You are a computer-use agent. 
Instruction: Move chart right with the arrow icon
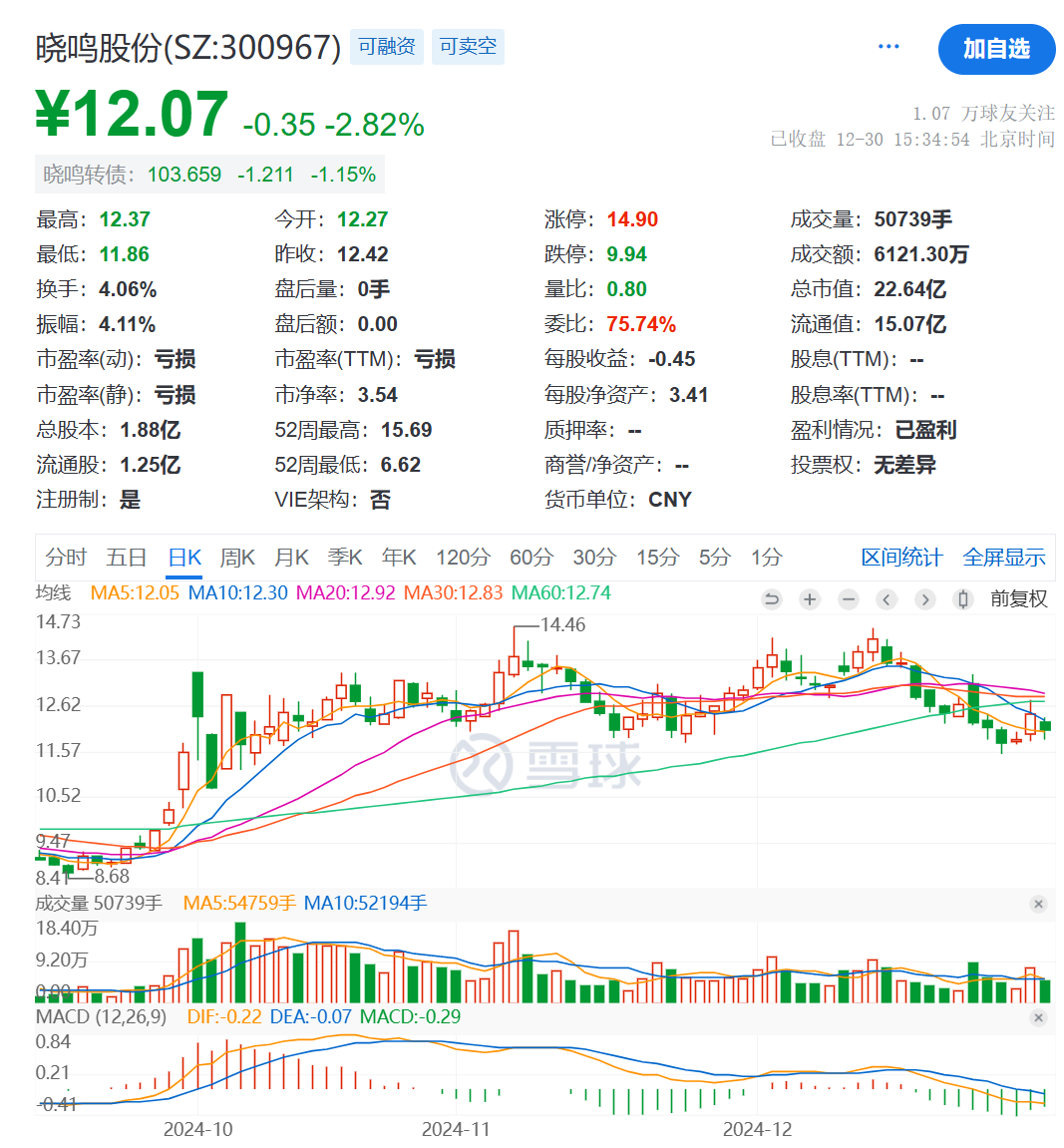tap(925, 599)
